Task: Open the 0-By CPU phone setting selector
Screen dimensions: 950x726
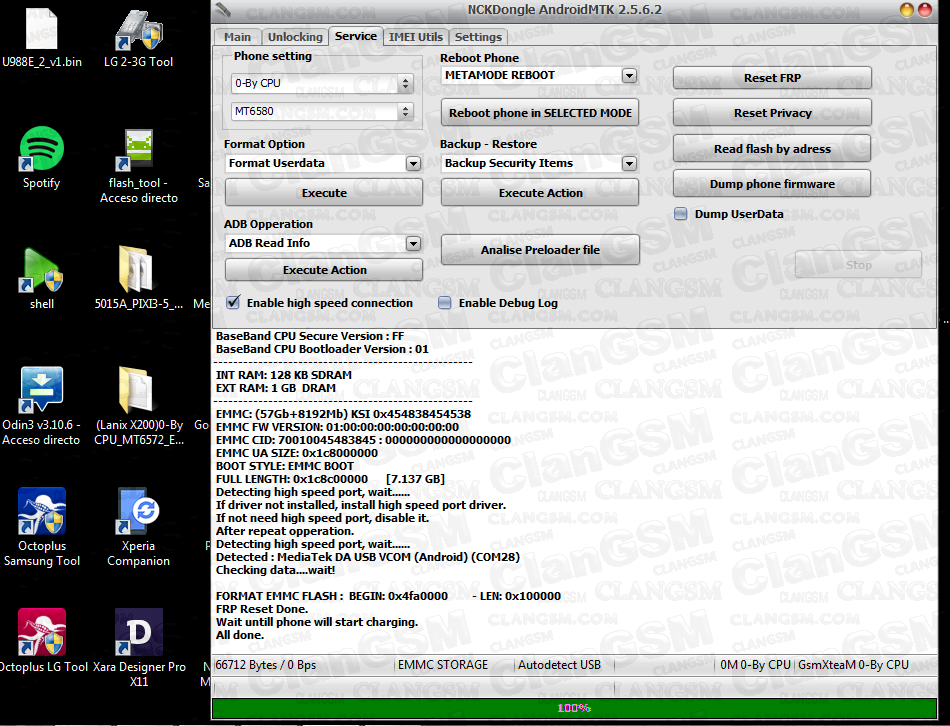Action: [x=322, y=83]
